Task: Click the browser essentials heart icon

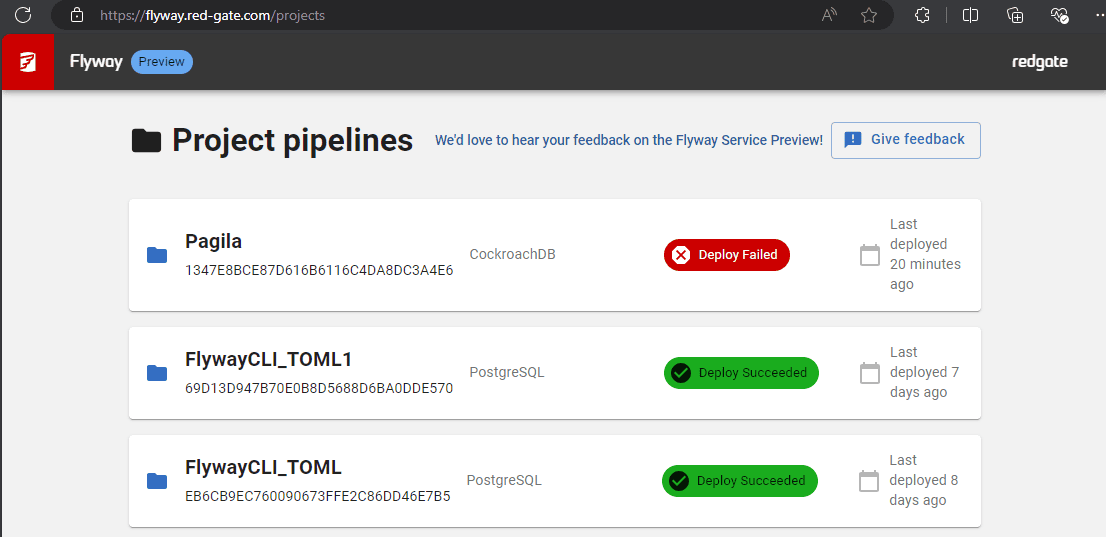Action: 1060,15
